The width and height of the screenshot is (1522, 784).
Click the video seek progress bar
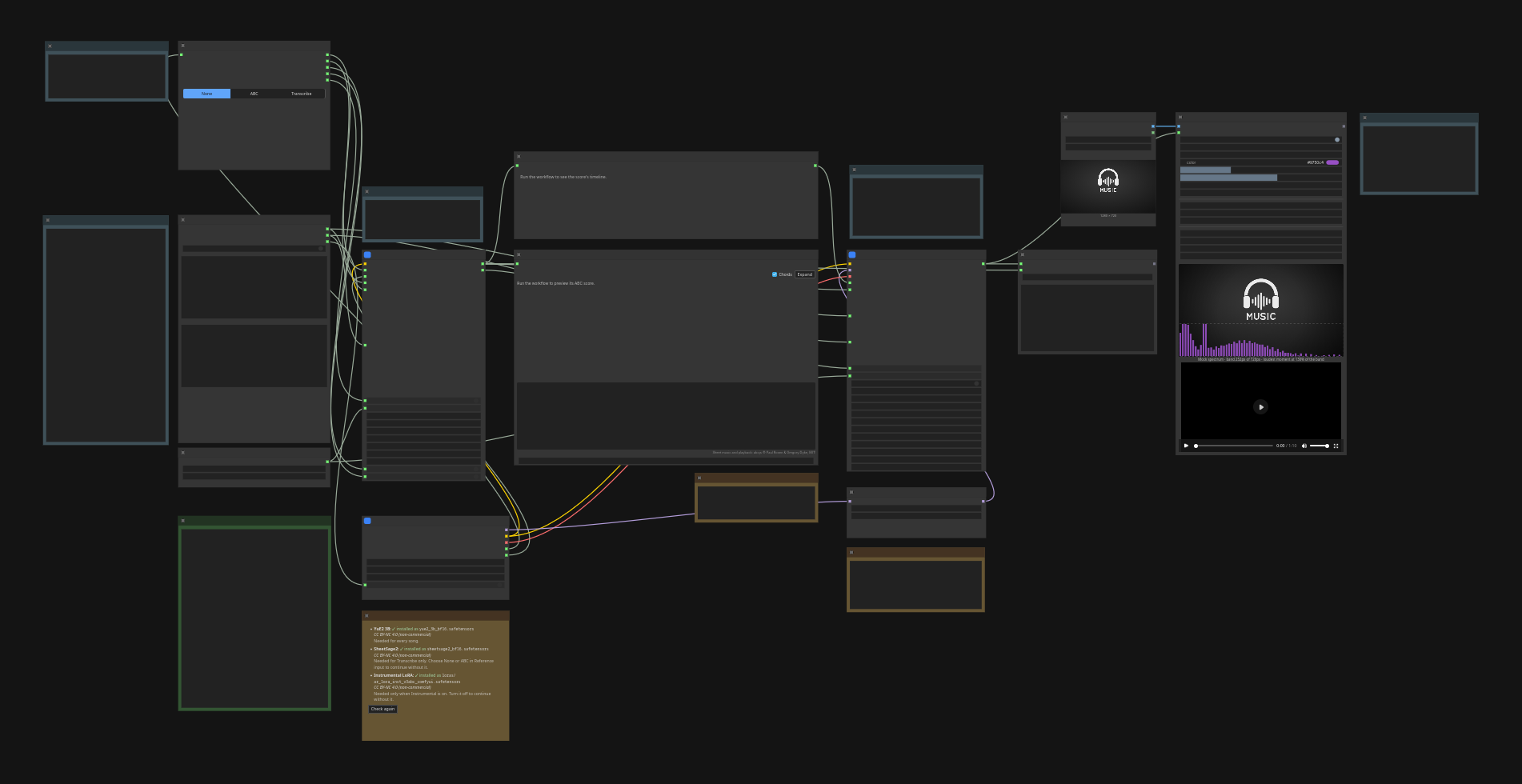(1234, 446)
